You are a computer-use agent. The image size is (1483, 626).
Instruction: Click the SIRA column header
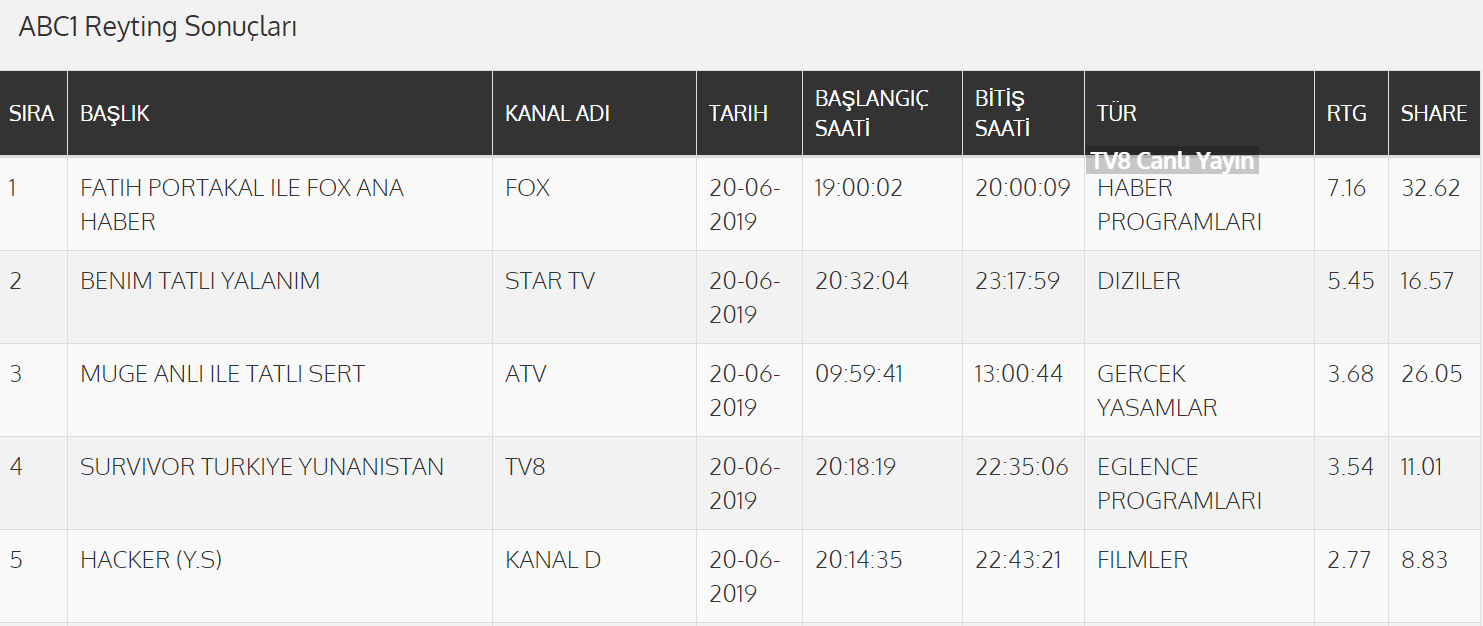[32, 113]
